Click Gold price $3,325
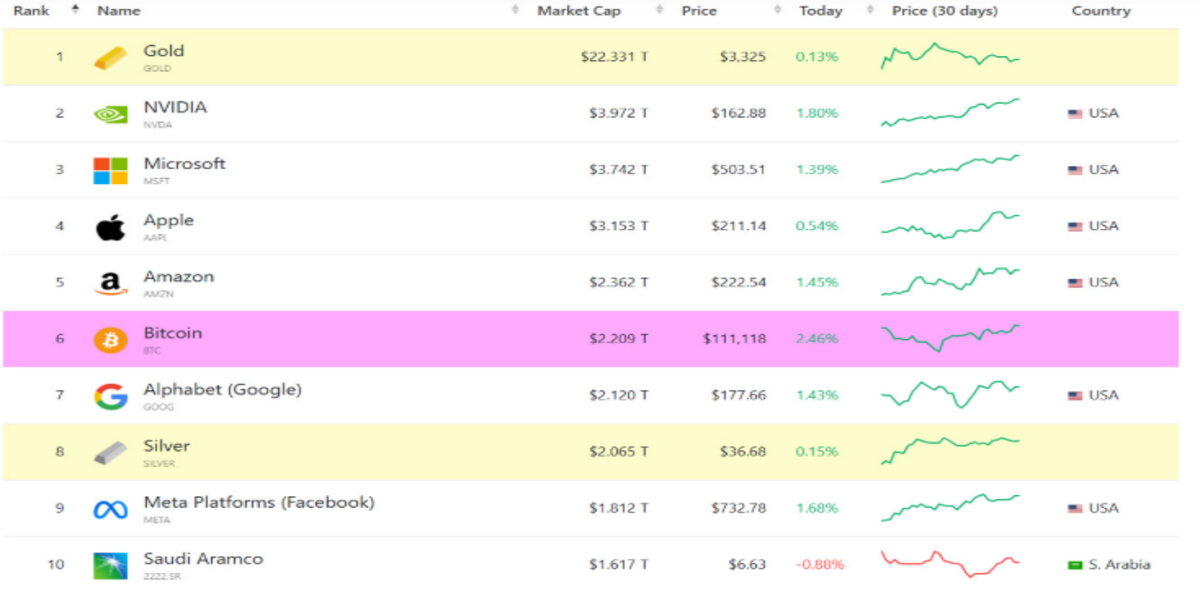Screen dimensions: 1200x600 743,57
